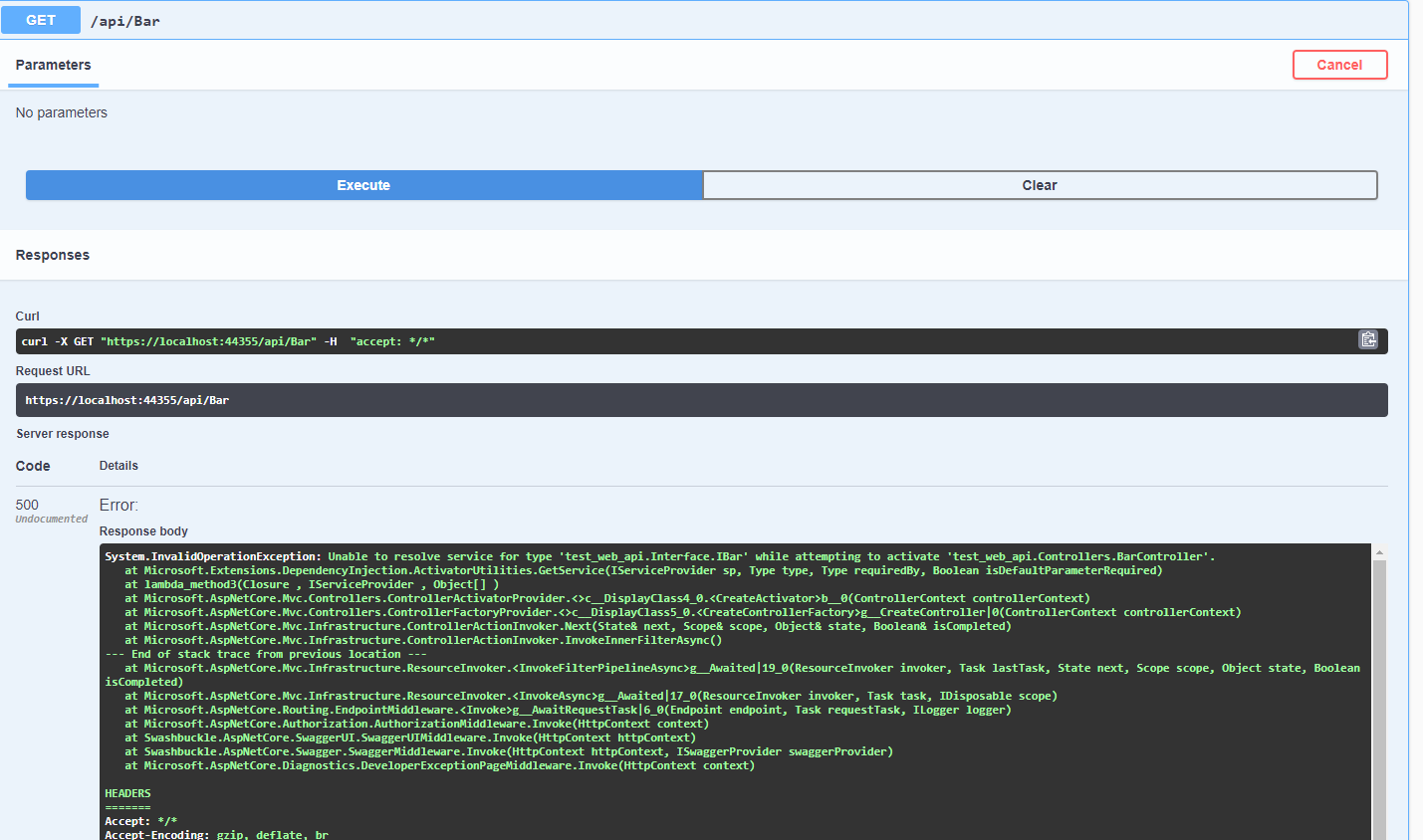
Task: Click the 'Details' column header
Action: coord(119,466)
